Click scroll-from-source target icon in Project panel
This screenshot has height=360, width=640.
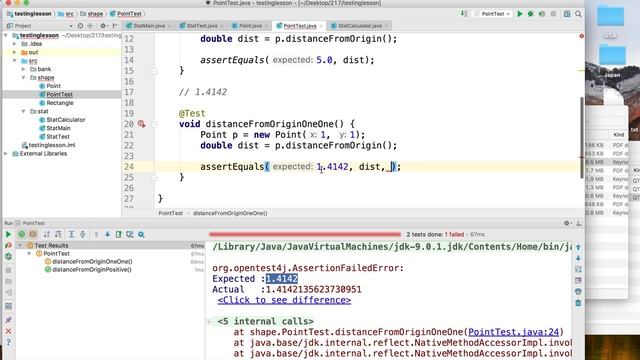click(80, 26)
